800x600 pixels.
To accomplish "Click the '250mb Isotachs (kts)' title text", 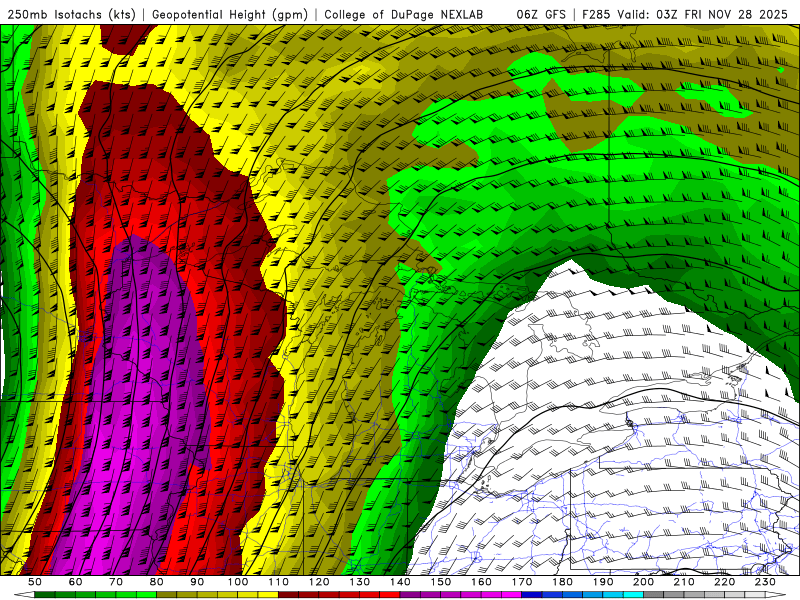I will tap(72, 15).
